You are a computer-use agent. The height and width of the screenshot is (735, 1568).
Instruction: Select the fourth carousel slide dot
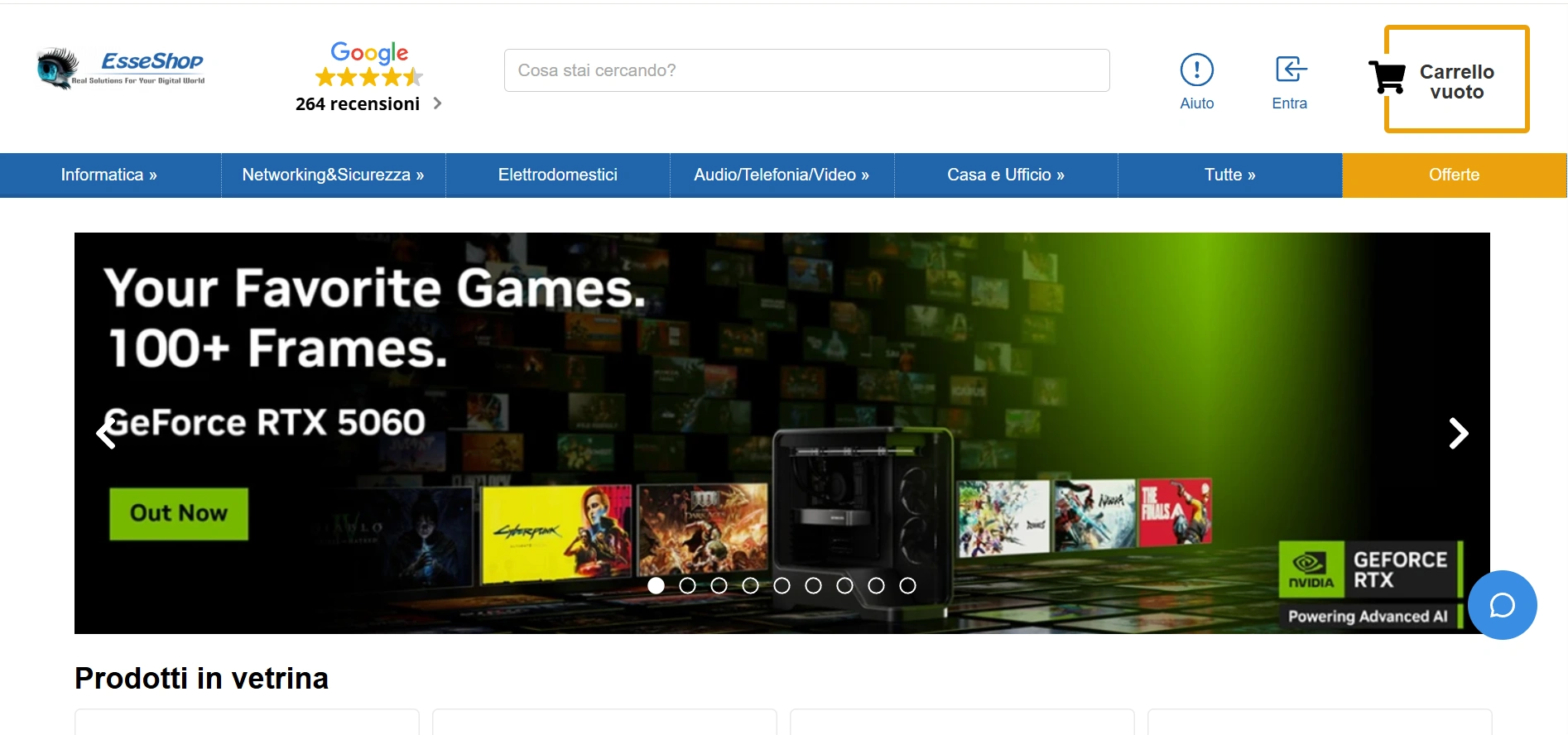tap(750, 586)
